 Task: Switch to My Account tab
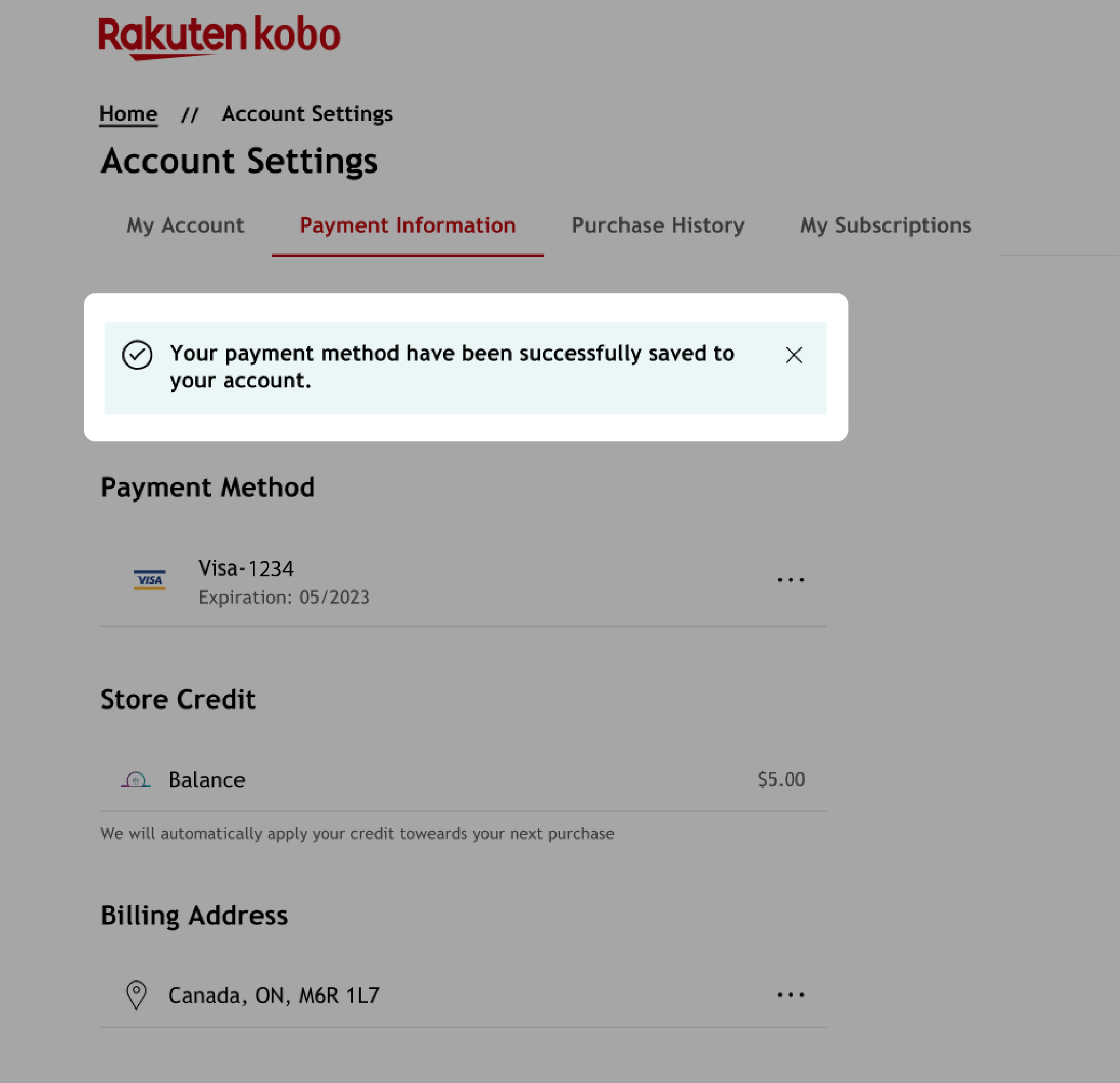point(185,225)
